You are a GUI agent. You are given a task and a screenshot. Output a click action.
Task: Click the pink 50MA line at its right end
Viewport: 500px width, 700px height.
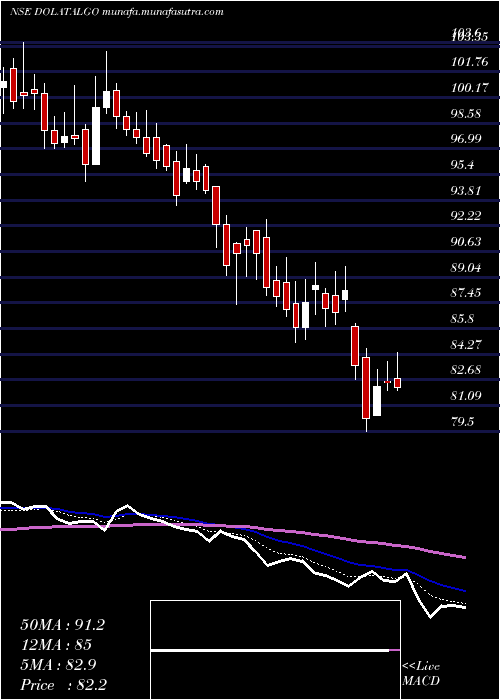[464, 557]
